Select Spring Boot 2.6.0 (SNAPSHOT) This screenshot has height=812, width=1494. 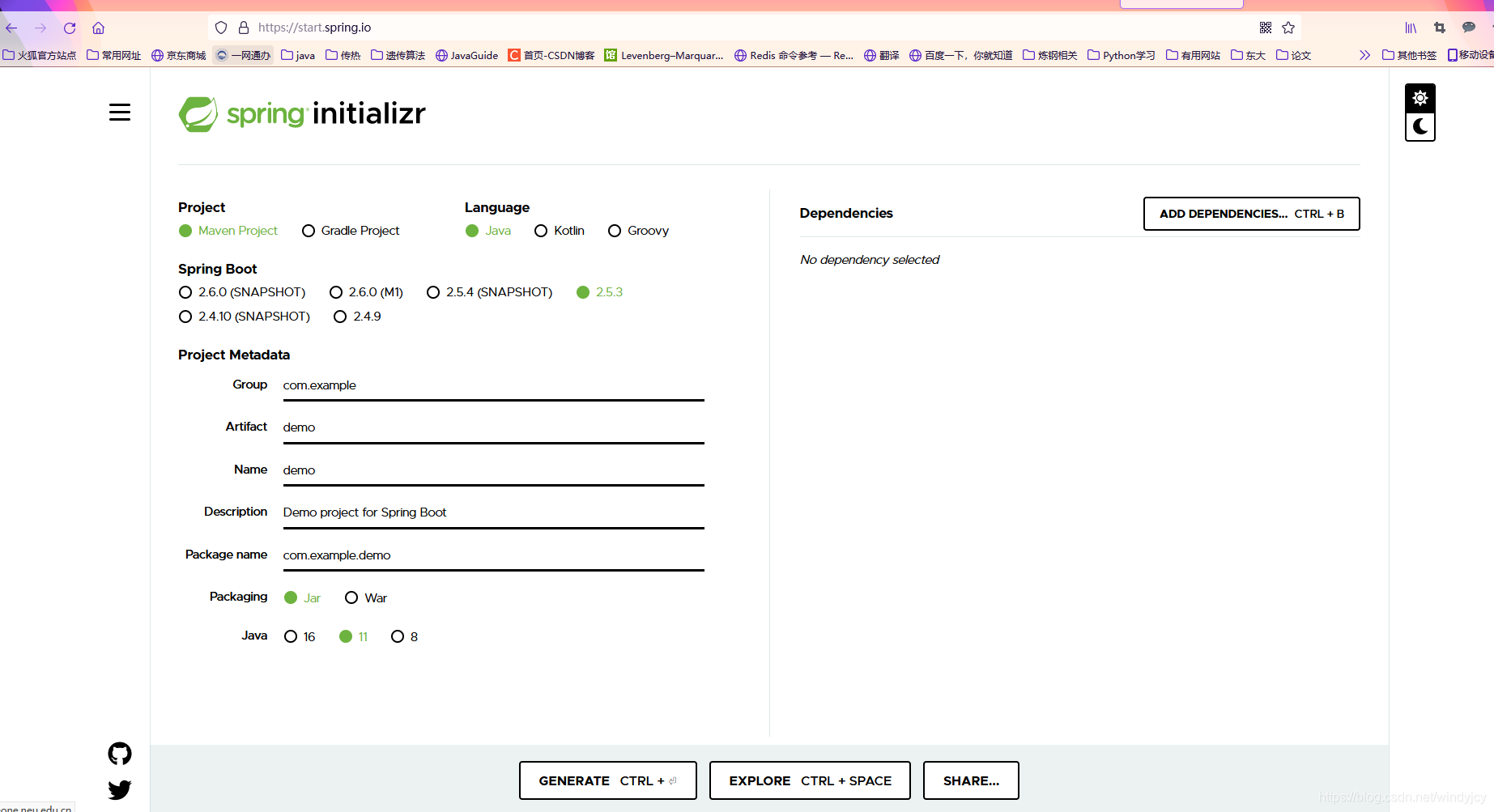click(x=242, y=292)
